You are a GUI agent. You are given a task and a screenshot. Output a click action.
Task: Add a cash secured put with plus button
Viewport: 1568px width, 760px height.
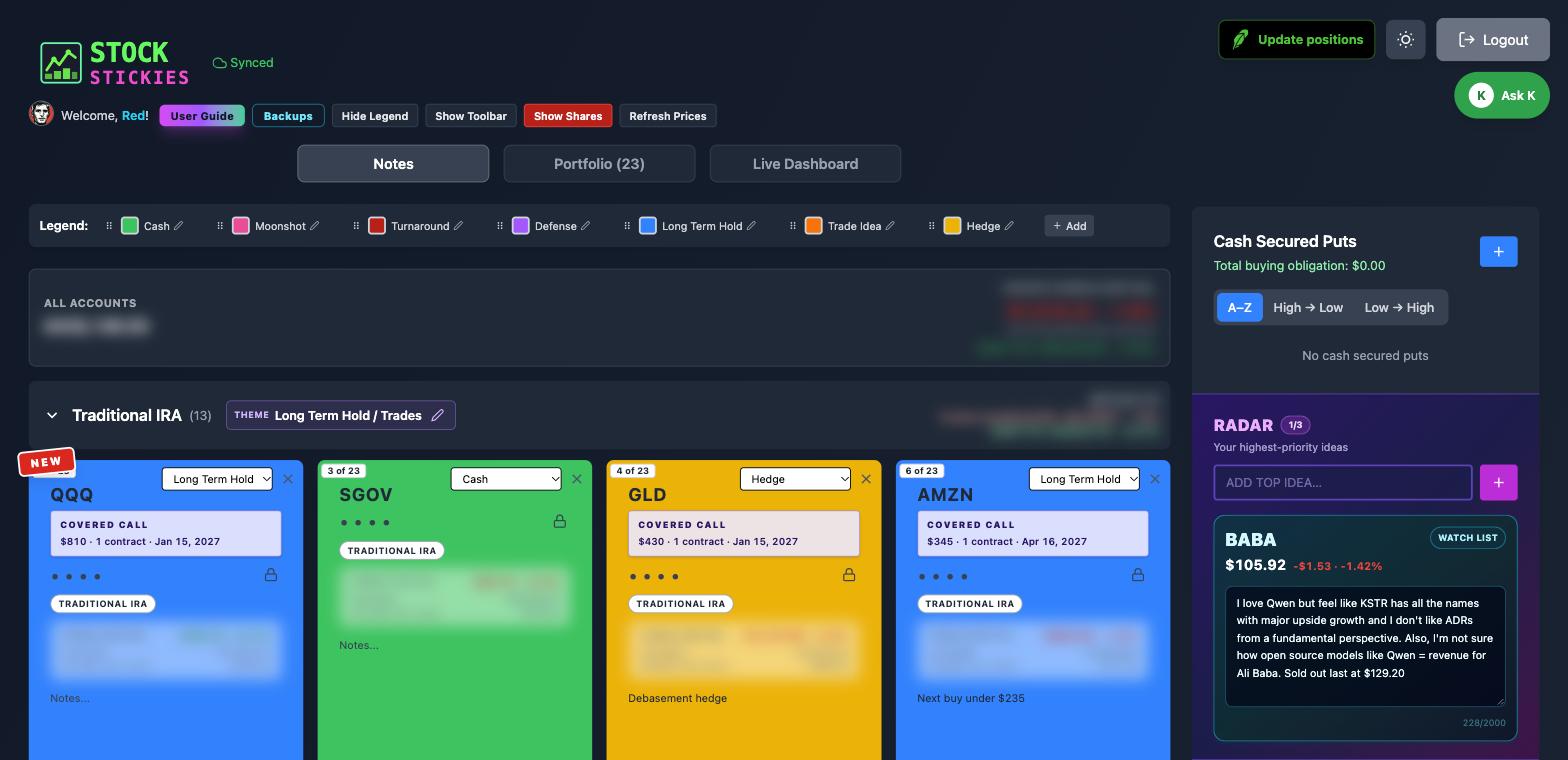(x=1498, y=252)
